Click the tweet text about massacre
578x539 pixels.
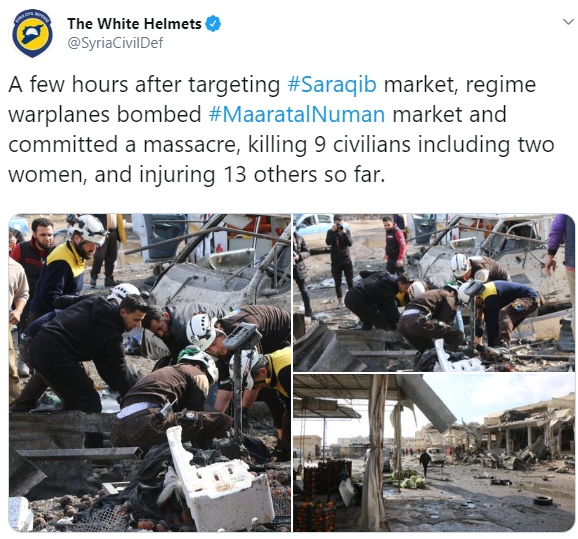[281, 129]
